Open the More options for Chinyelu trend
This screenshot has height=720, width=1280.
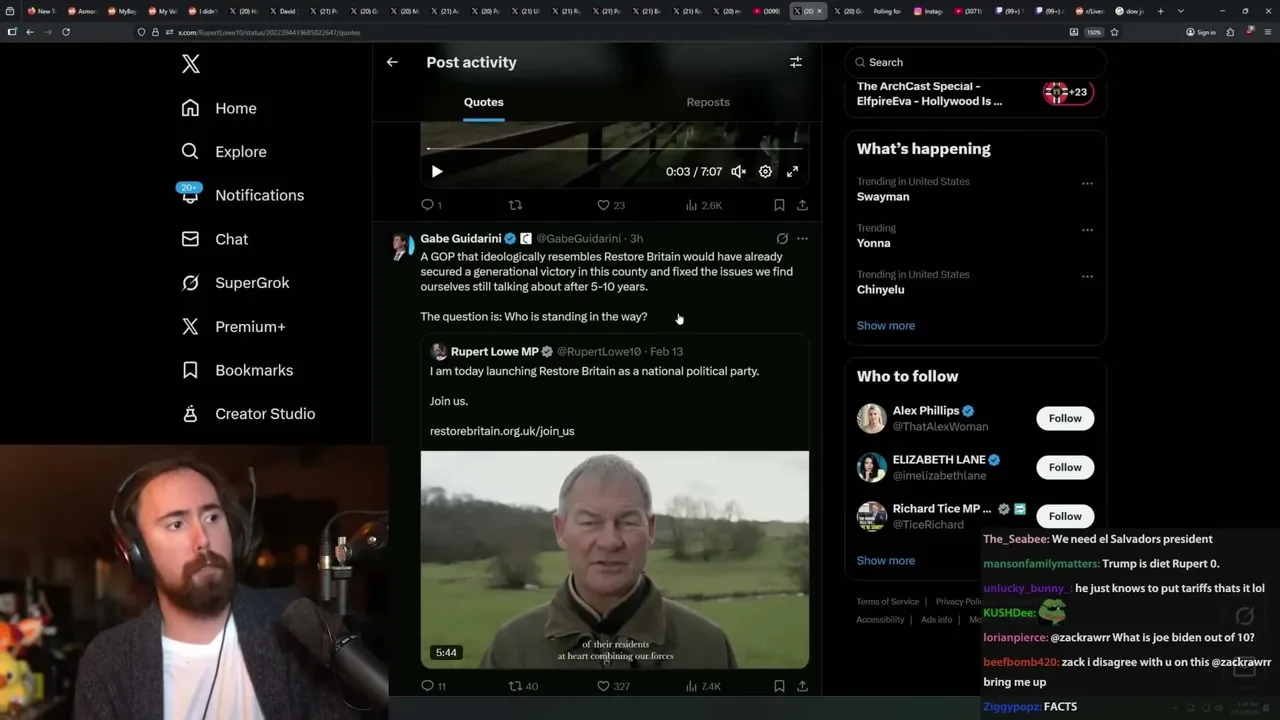[1087, 276]
